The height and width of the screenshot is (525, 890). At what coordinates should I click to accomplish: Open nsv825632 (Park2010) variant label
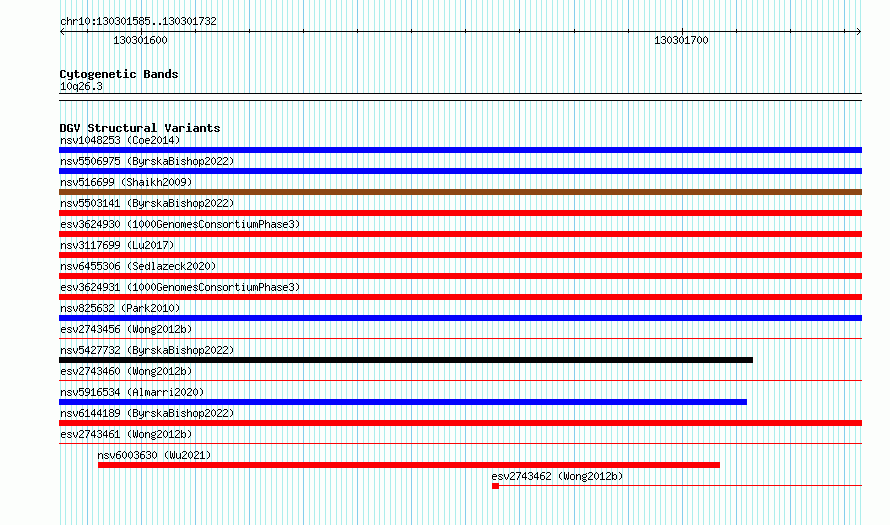pos(120,308)
